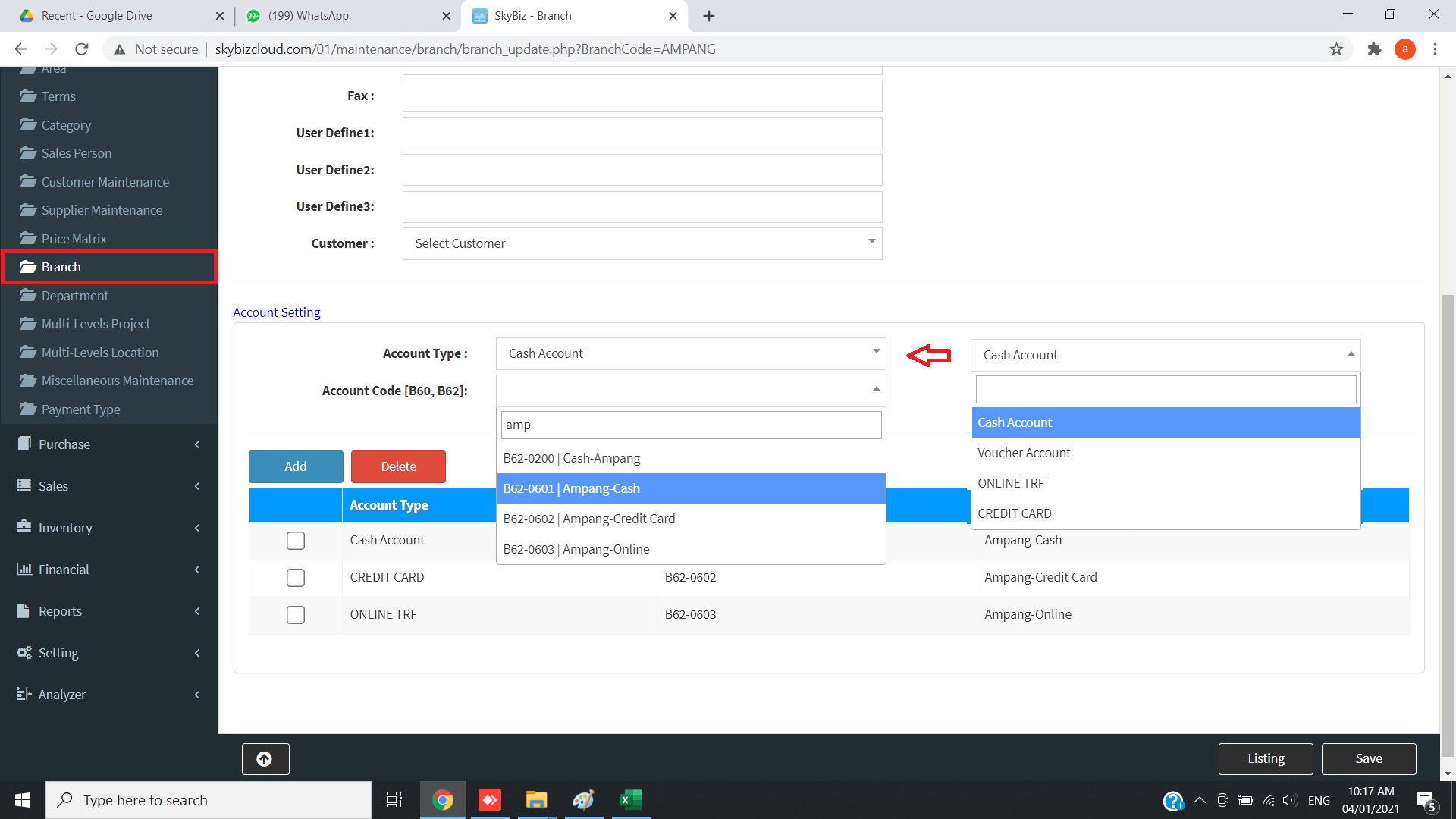Click the Inventory briefcase icon in sidebar
The height and width of the screenshot is (819, 1456).
[x=24, y=527]
